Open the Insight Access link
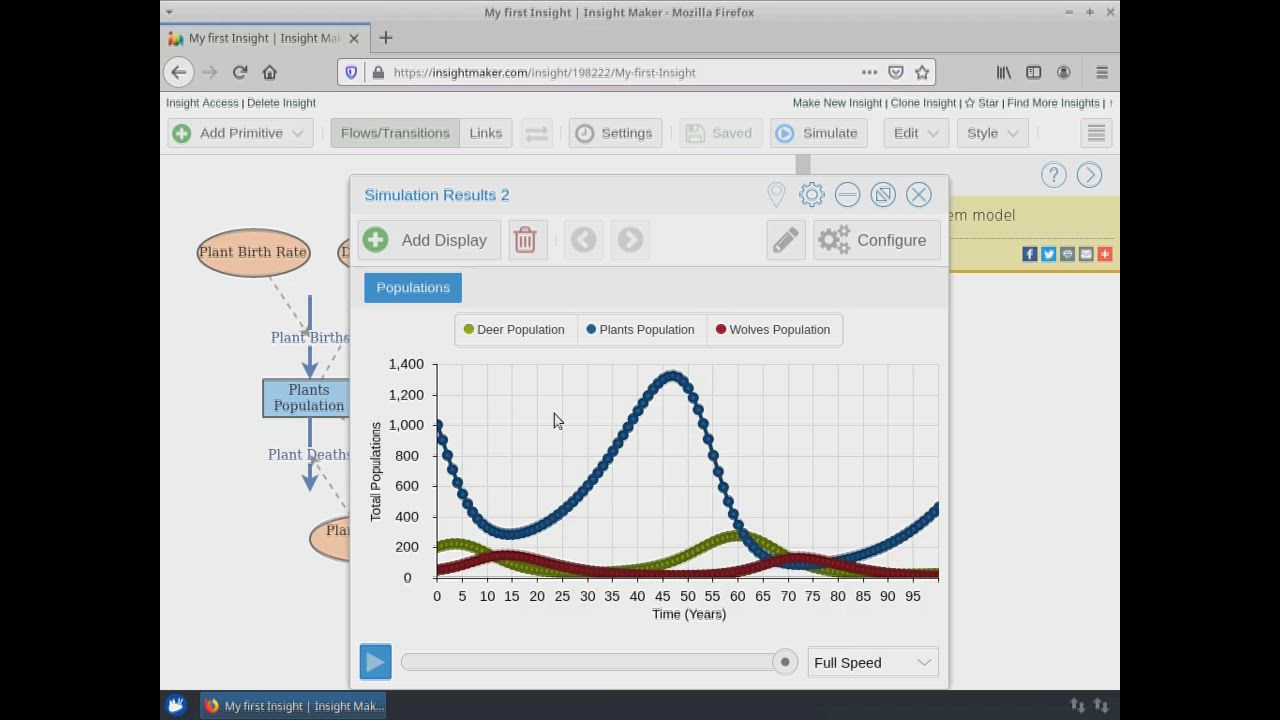1280x720 pixels. pyautogui.click(x=202, y=103)
